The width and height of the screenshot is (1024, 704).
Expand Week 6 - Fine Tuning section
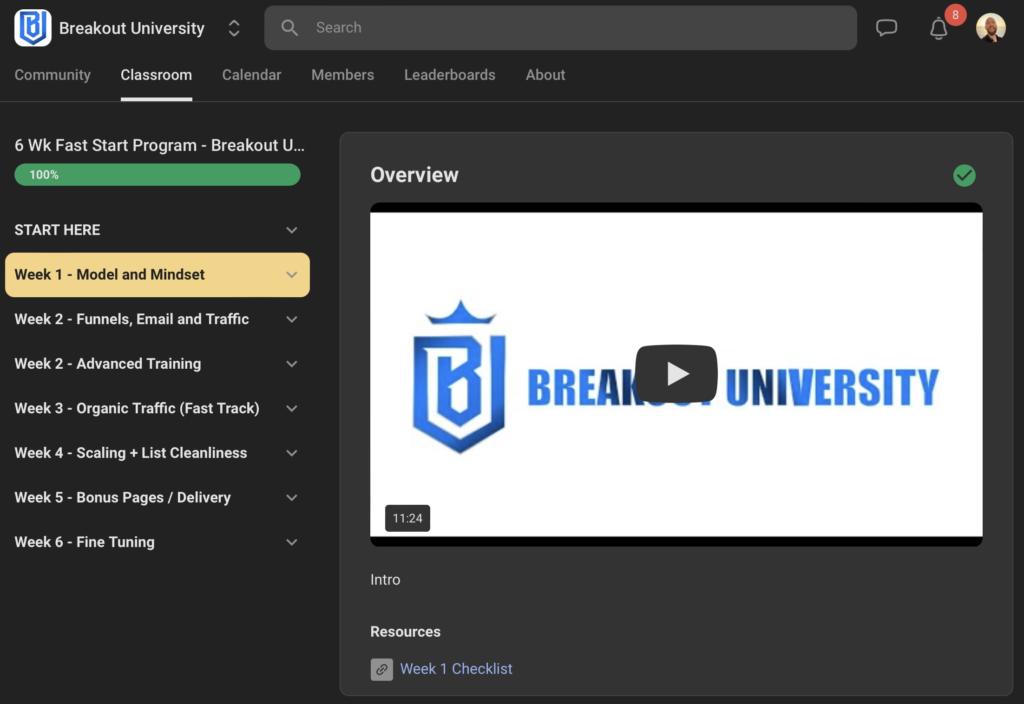click(x=291, y=542)
